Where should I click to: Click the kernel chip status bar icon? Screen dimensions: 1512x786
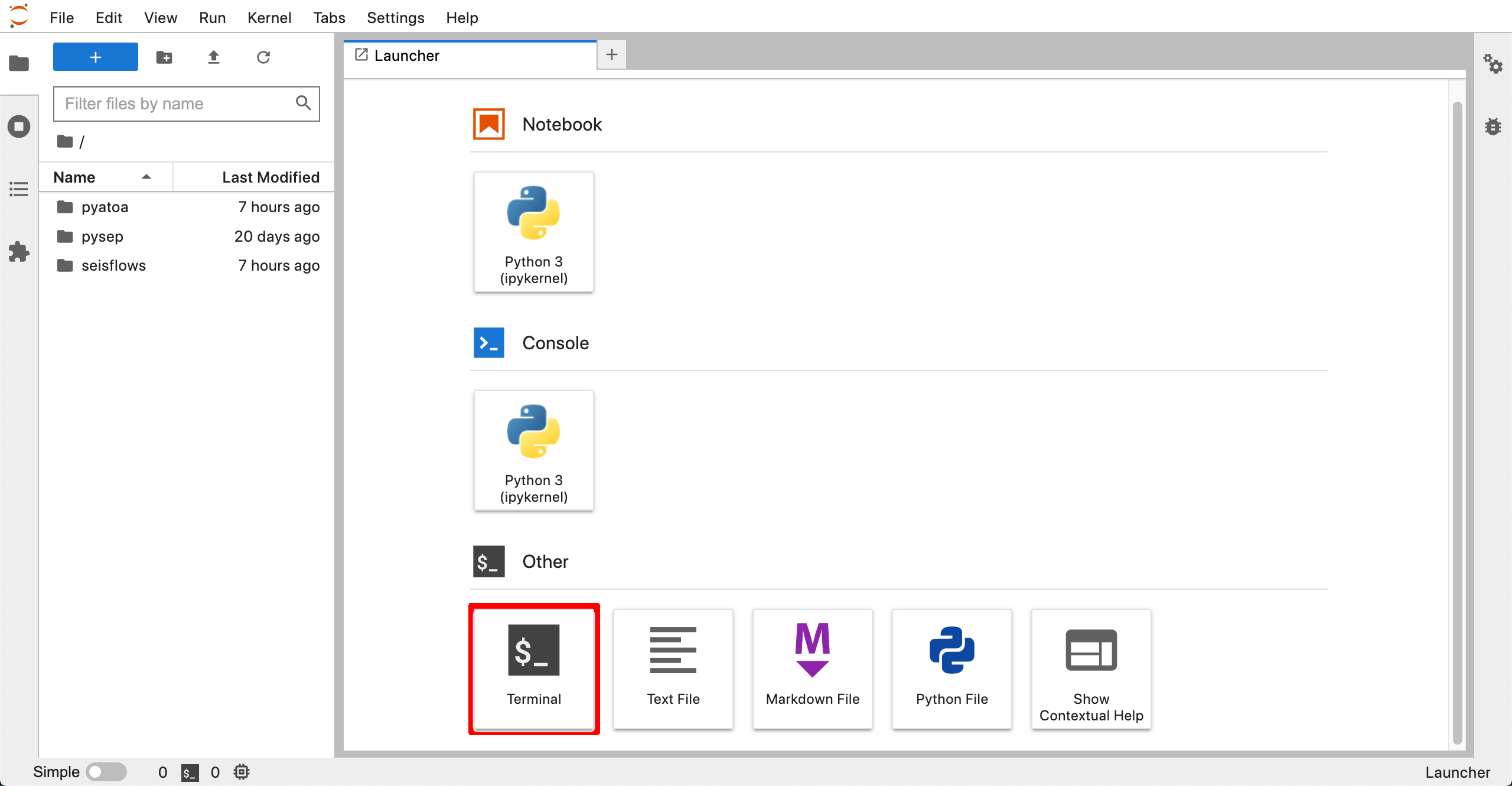tap(242, 772)
